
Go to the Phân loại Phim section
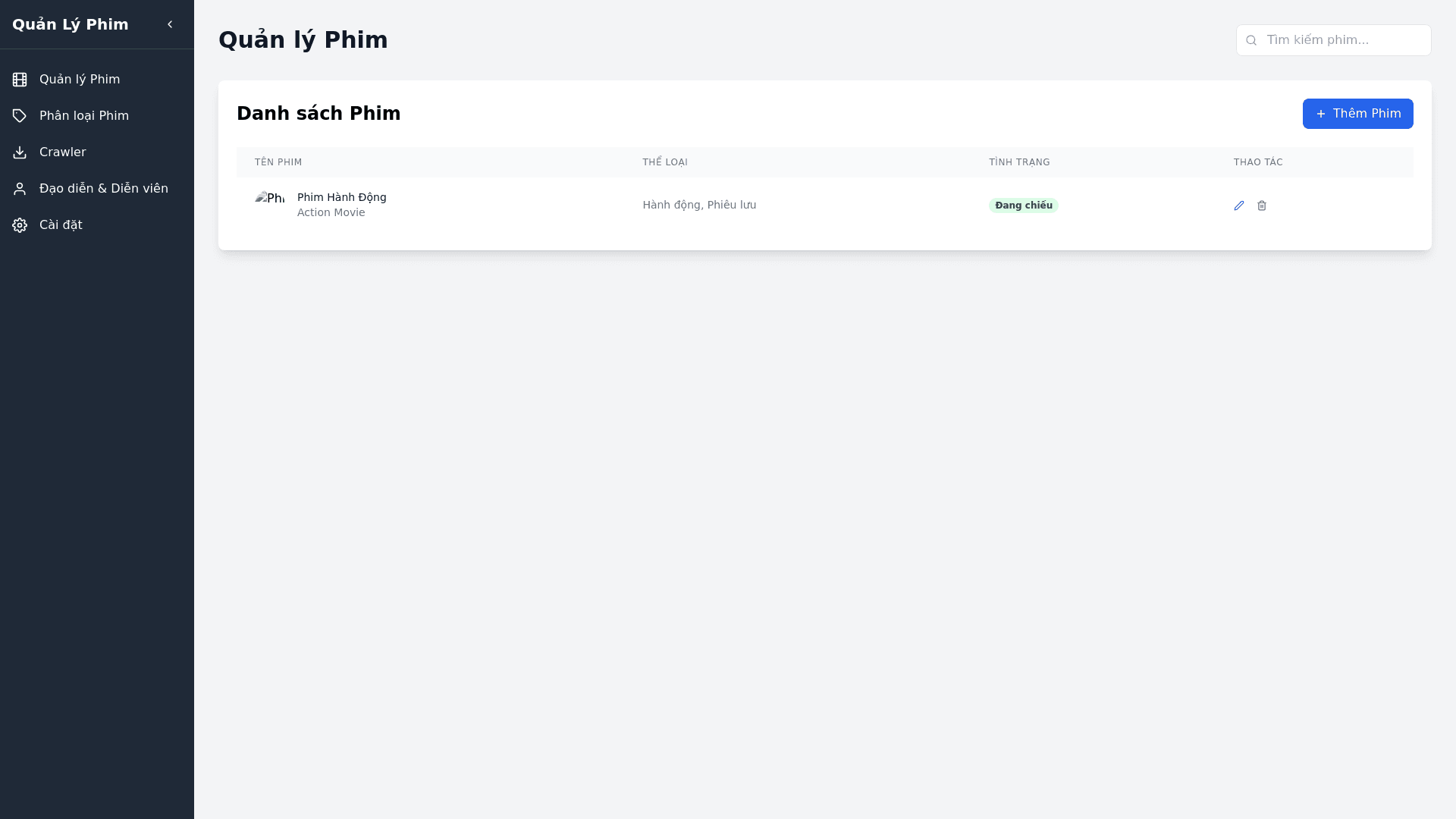(x=84, y=116)
